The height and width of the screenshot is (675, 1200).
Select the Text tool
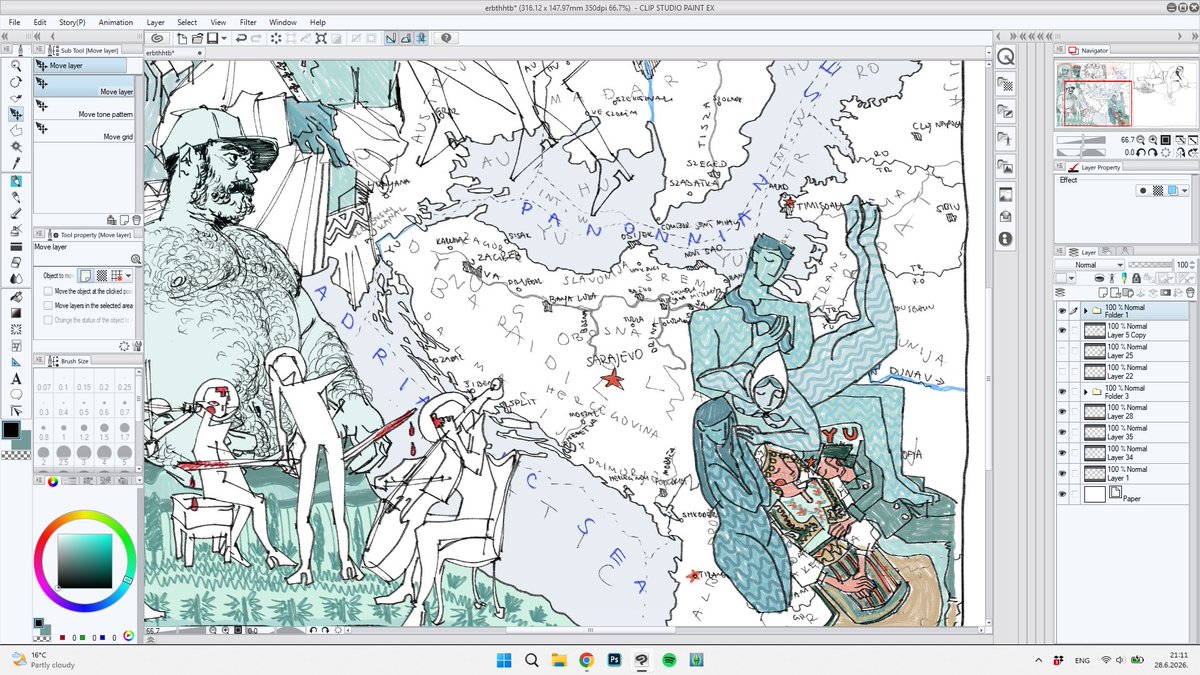(x=16, y=379)
